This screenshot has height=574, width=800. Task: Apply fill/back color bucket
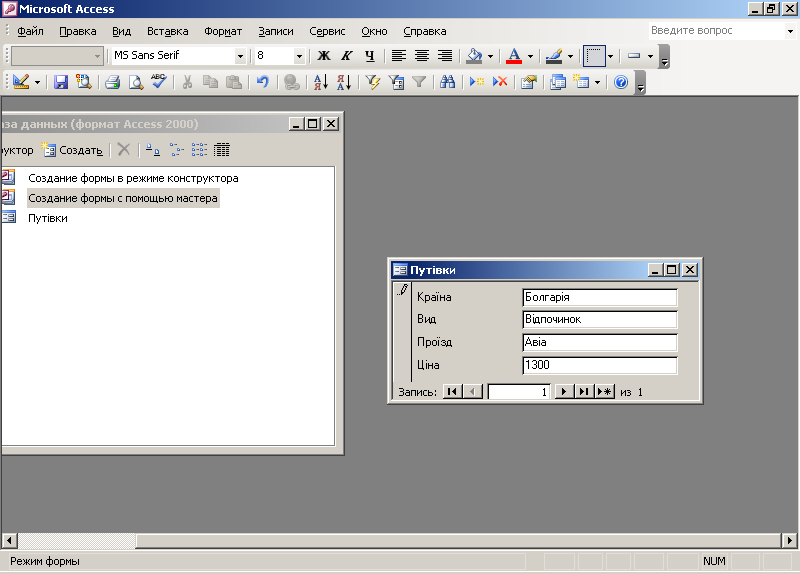click(x=474, y=56)
